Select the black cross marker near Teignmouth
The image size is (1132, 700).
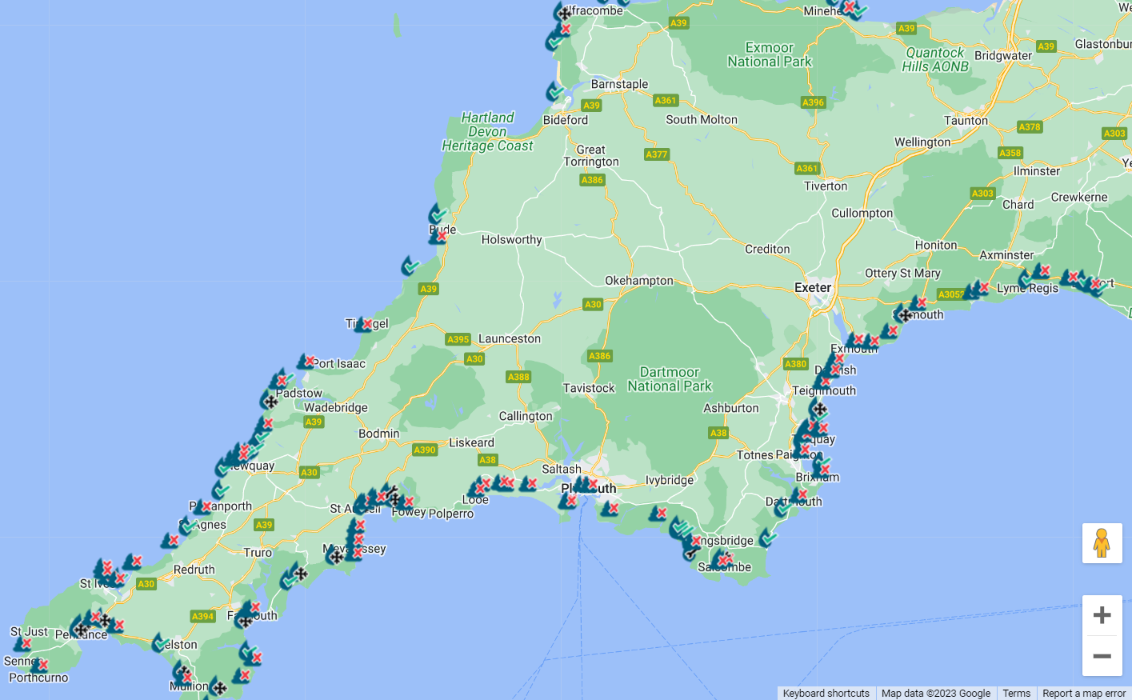coord(820,408)
